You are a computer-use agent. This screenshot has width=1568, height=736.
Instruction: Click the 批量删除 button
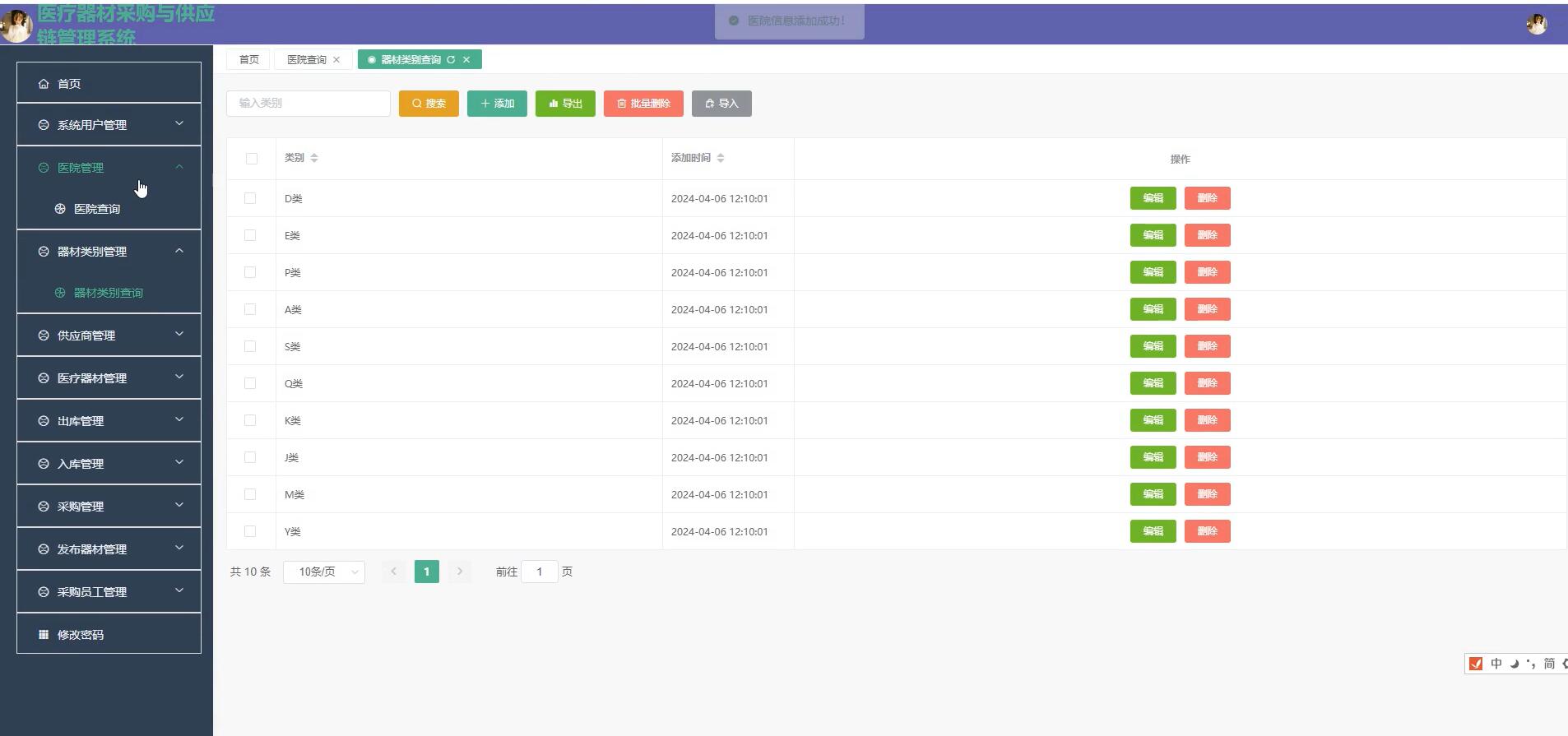(643, 104)
